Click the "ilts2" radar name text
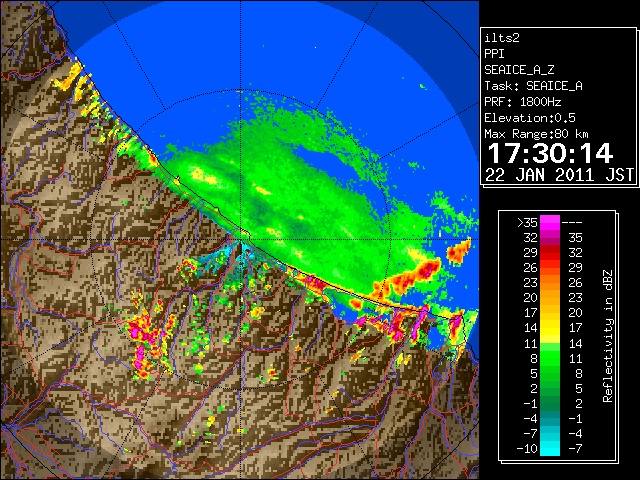This screenshot has height=480, width=640. [502, 38]
